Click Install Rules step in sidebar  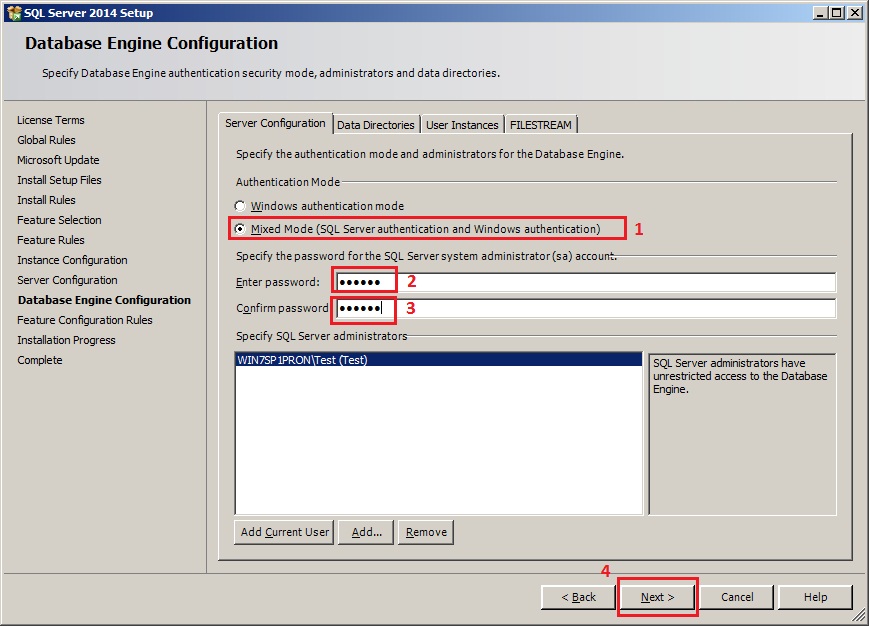[x=47, y=200]
